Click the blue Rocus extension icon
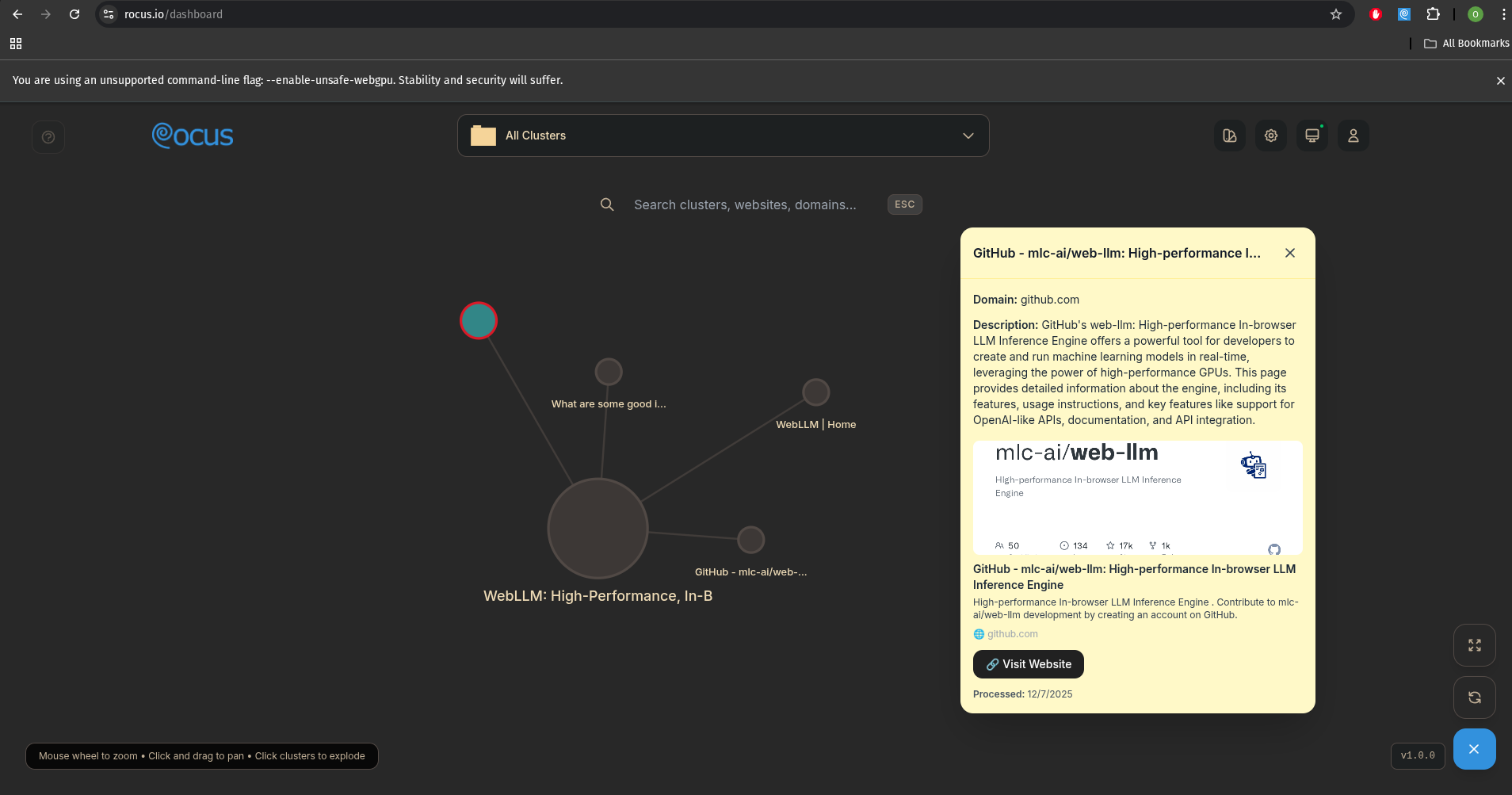This screenshot has width=1512, height=795. click(1404, 14)
